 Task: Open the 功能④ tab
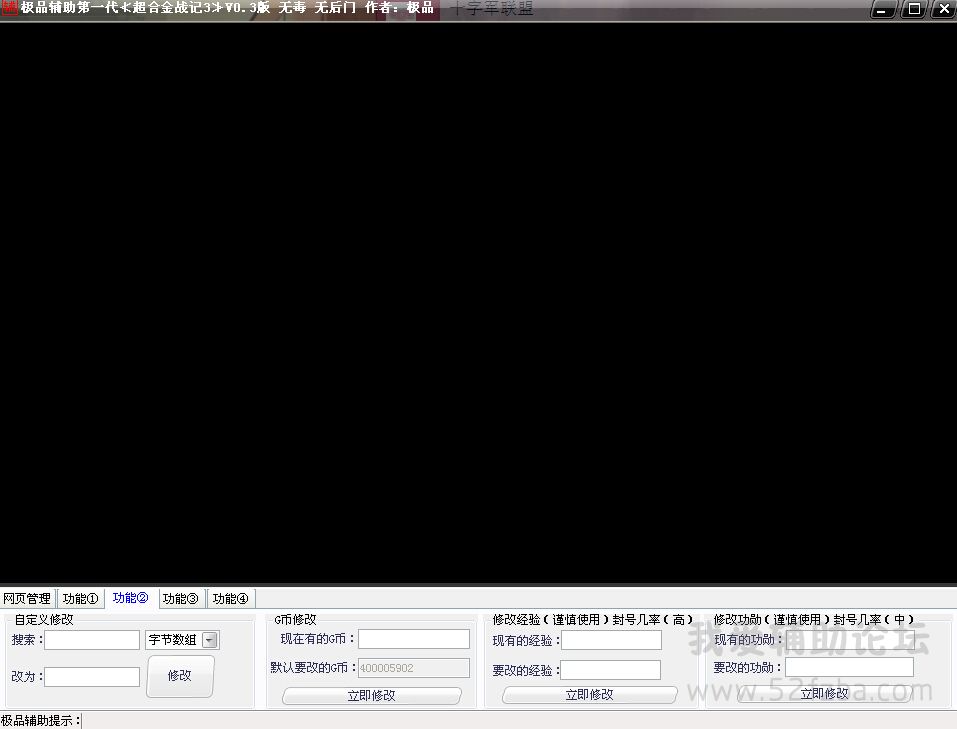pos(231,599)
